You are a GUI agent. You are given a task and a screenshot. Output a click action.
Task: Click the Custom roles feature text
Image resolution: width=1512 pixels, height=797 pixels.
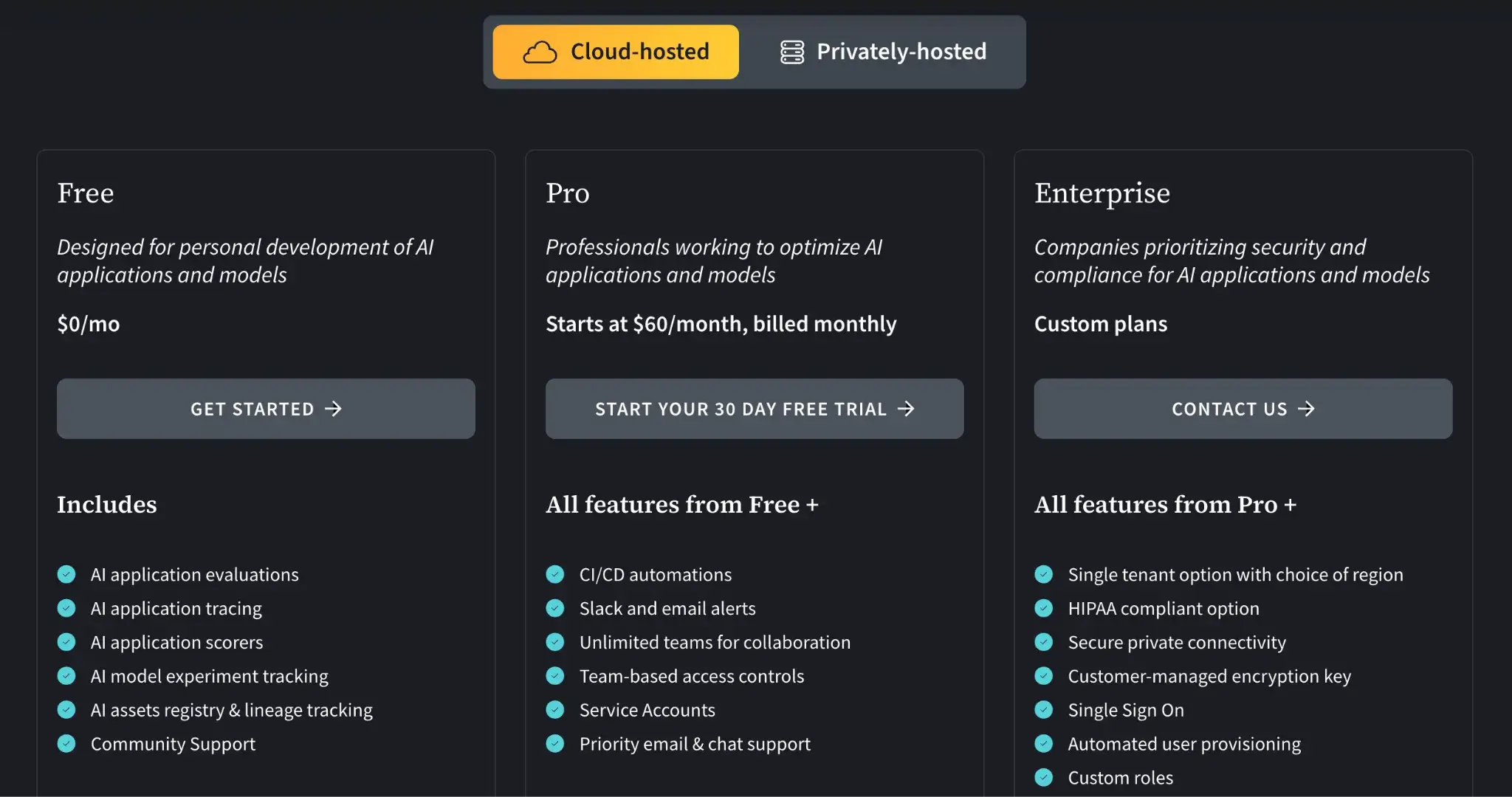coord(1120,778)
